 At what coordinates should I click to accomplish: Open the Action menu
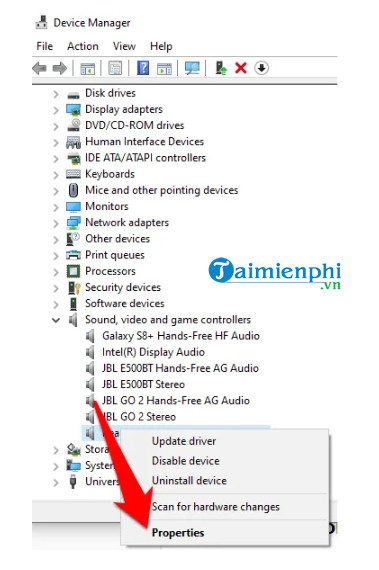(x=83, y=46)
